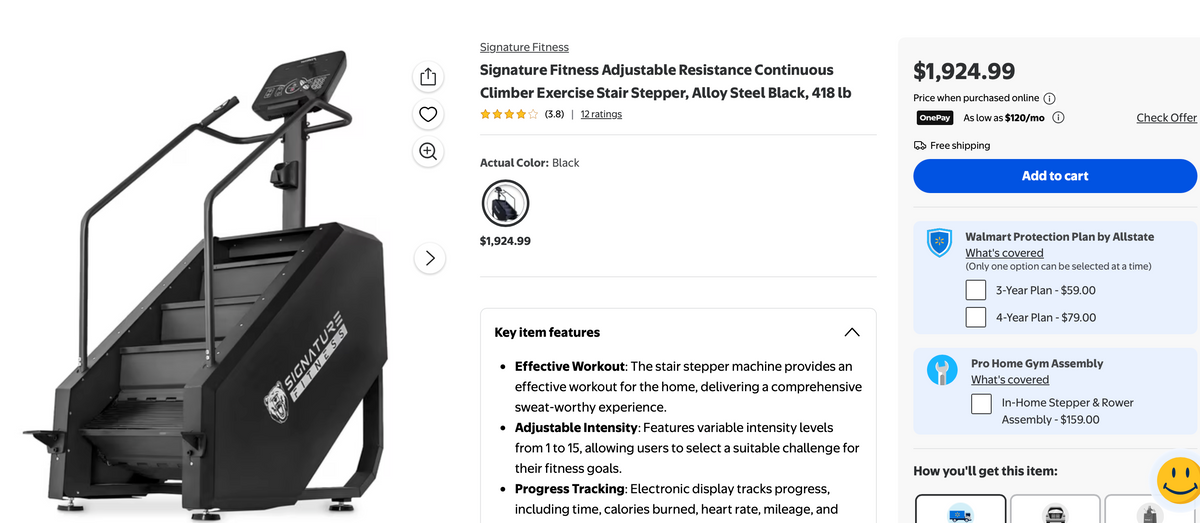The height and width of the screenshot is (523, 1200).
Task: Click the Allstate protection plan shield icon
Action: 939,243
